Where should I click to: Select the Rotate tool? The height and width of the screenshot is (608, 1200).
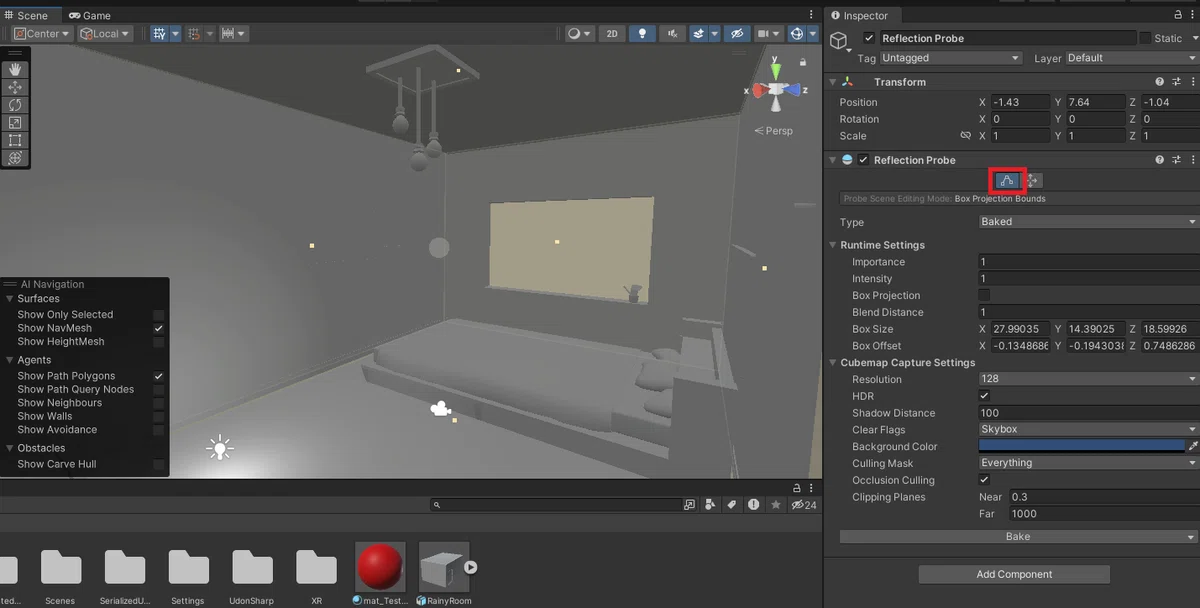(15, 105)
